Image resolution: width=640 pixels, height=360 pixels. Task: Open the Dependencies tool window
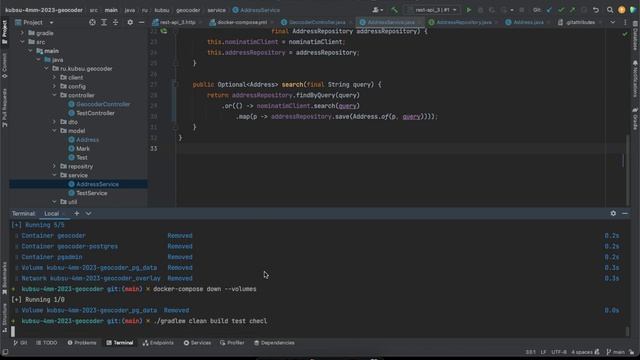[274, 343]
